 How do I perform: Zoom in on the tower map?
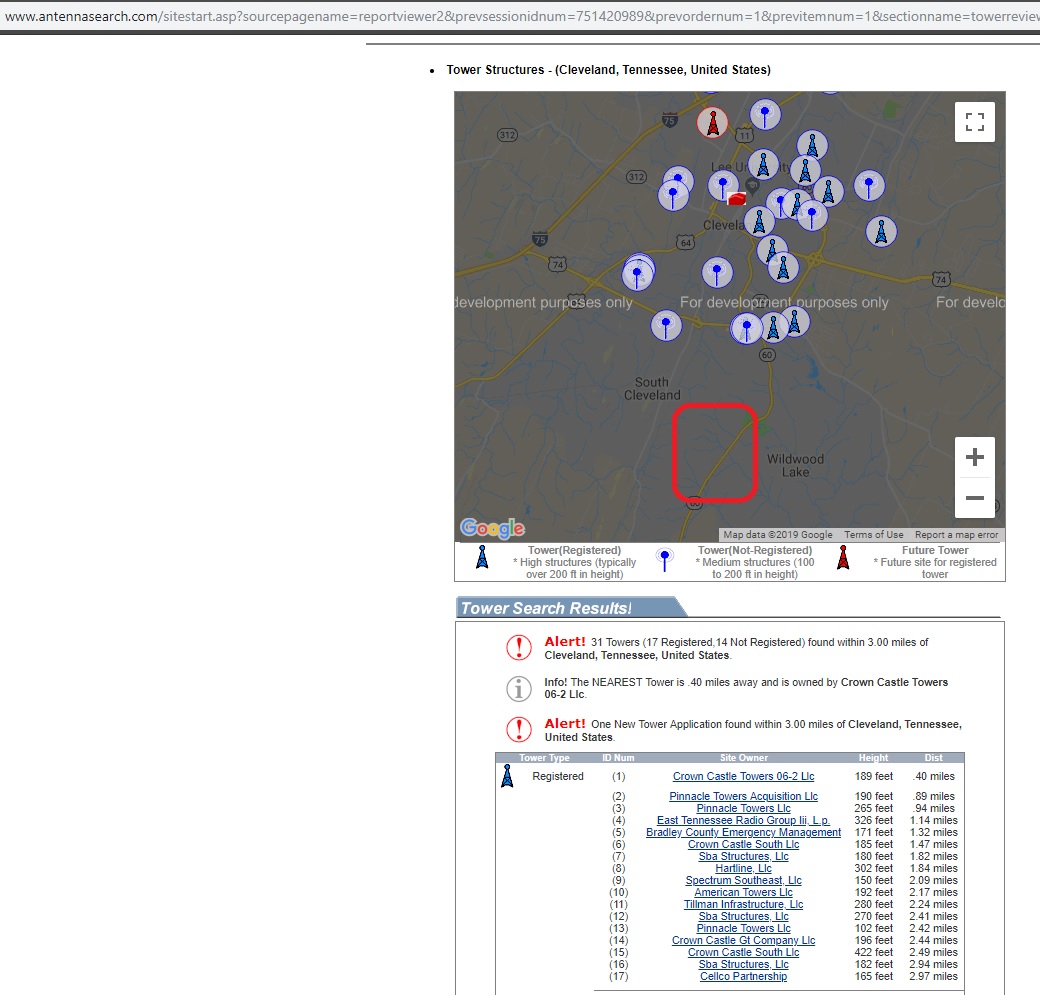coord(974,457)
